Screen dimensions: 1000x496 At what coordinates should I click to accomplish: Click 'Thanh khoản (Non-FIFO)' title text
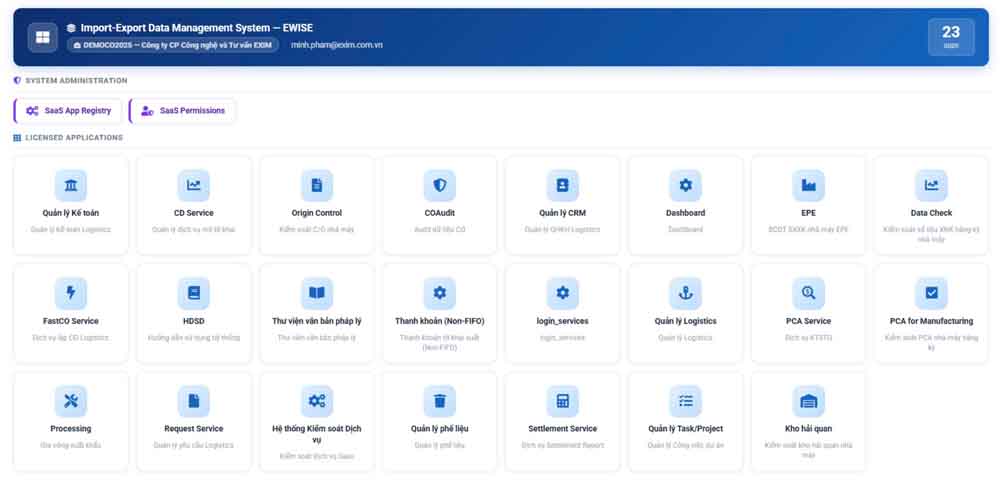point(439,321)
